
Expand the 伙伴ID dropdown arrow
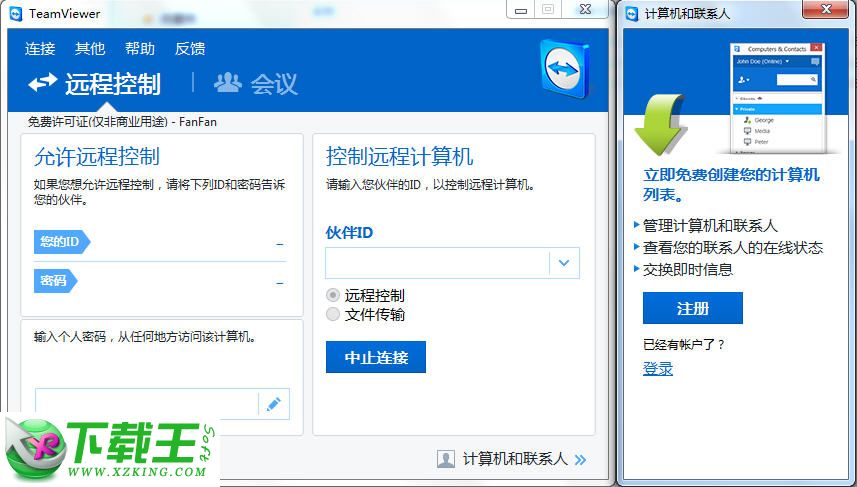(564, 263)
